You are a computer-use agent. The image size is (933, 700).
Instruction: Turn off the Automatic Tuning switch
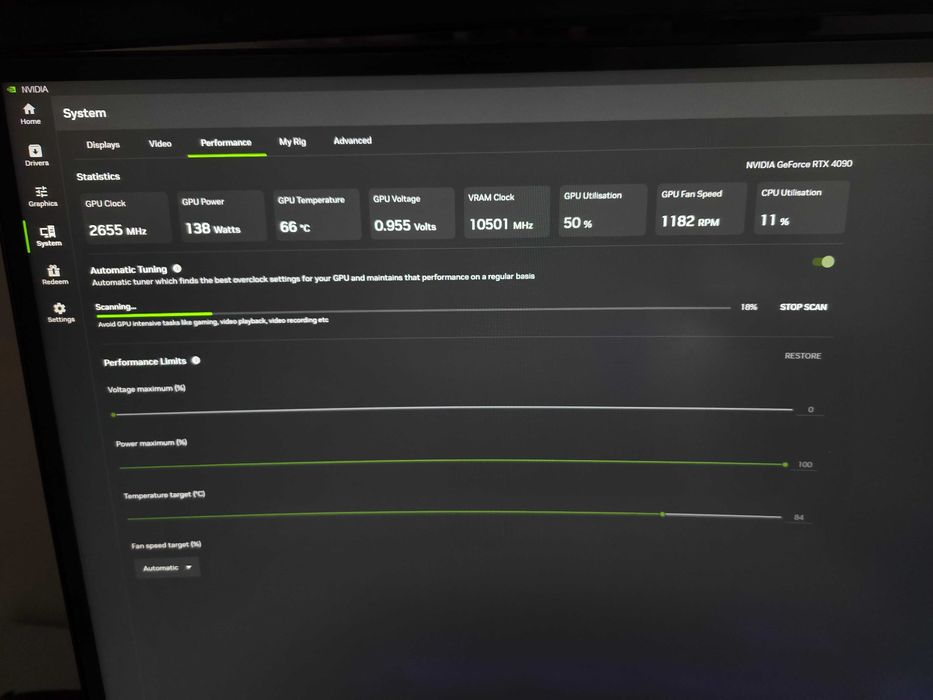click(x=824, y=262)
